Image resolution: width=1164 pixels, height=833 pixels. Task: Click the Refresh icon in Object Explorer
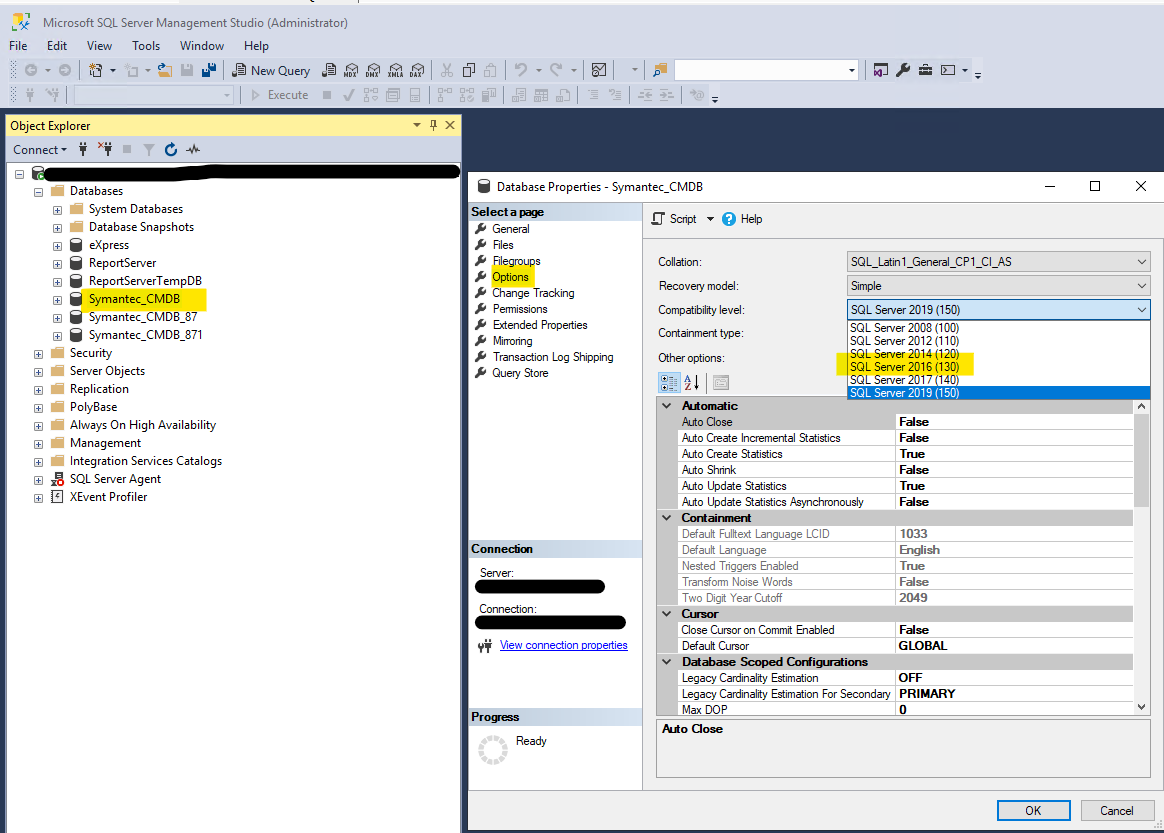point(171,150)
